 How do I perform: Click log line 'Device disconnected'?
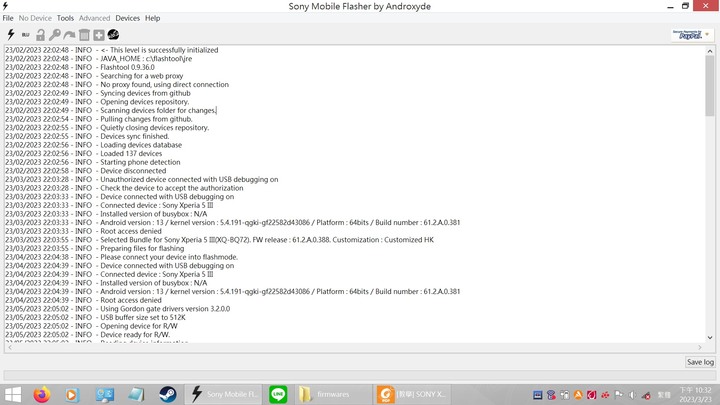tap(133, 171)
